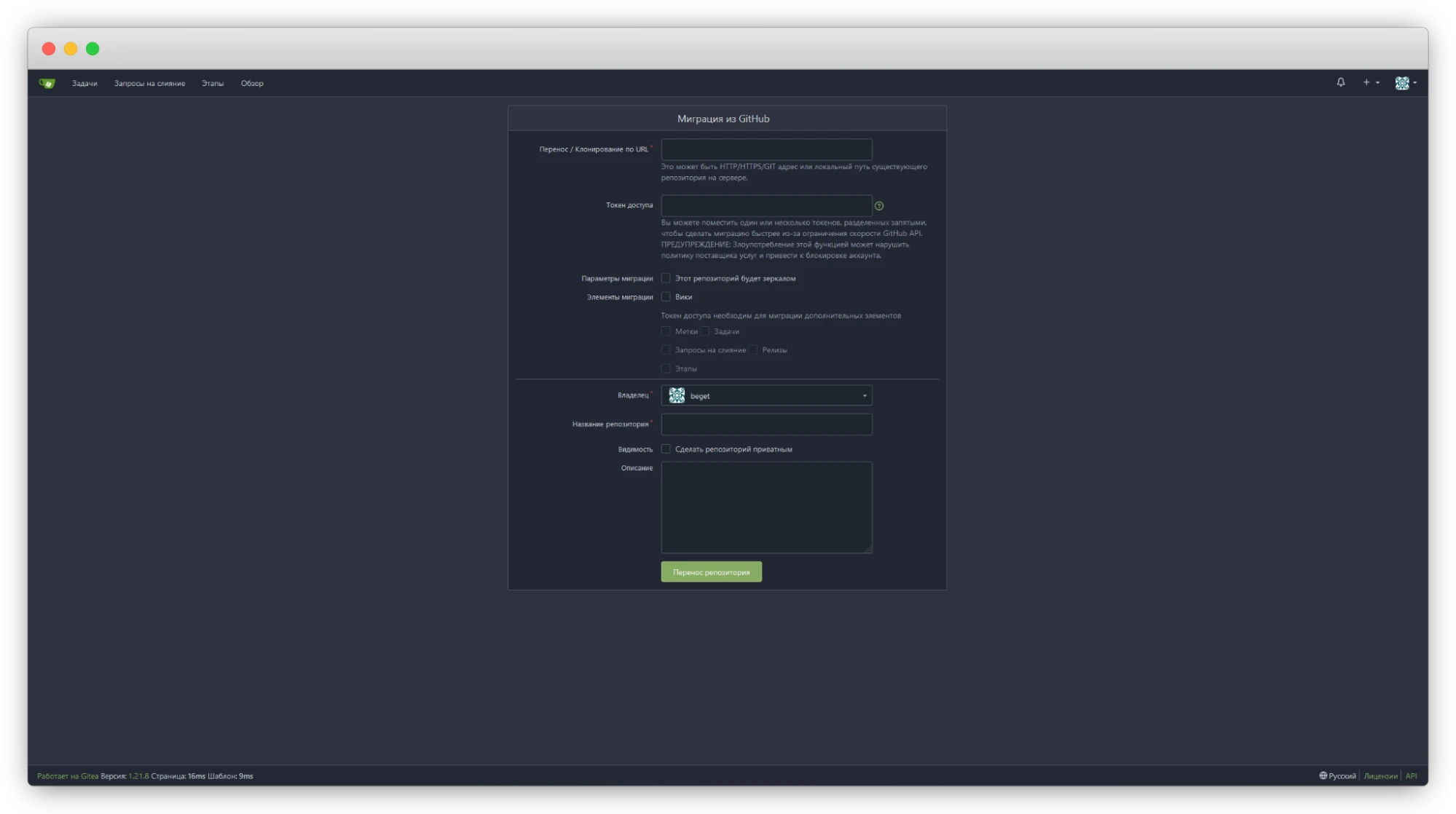Open the notifications bell
This screenshot has width=1456, height=814.
[x=1340, y=82]
